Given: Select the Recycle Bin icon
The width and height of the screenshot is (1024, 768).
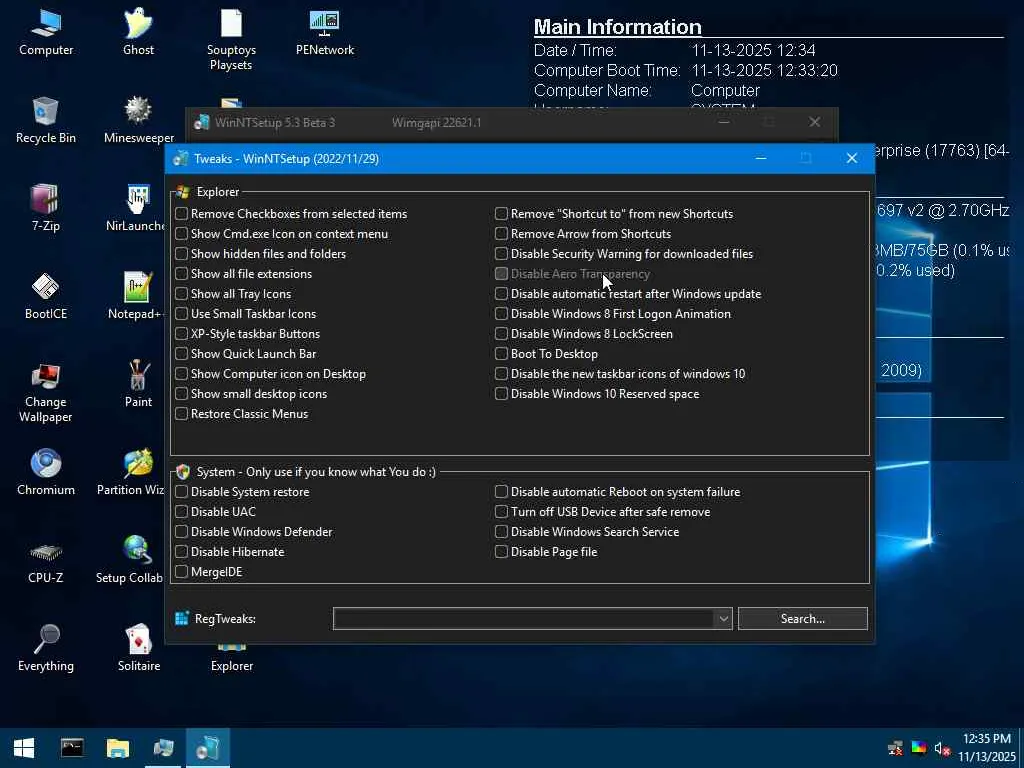Looking at the screenshot, I should (46, 120).
